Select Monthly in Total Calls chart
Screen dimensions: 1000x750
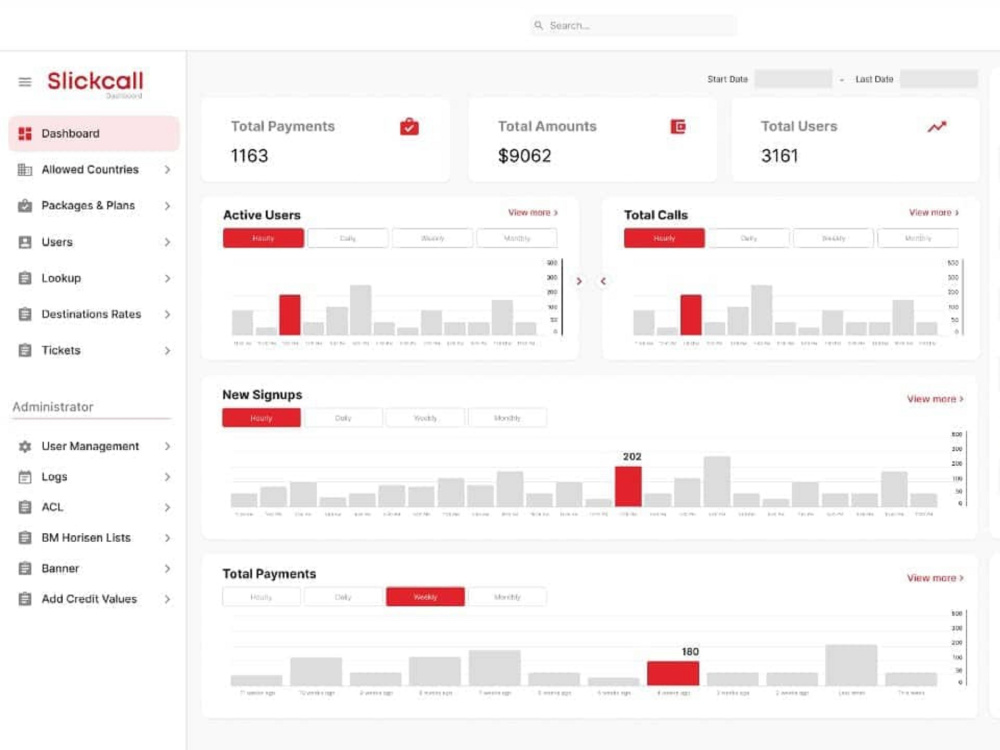coord(918,238)
